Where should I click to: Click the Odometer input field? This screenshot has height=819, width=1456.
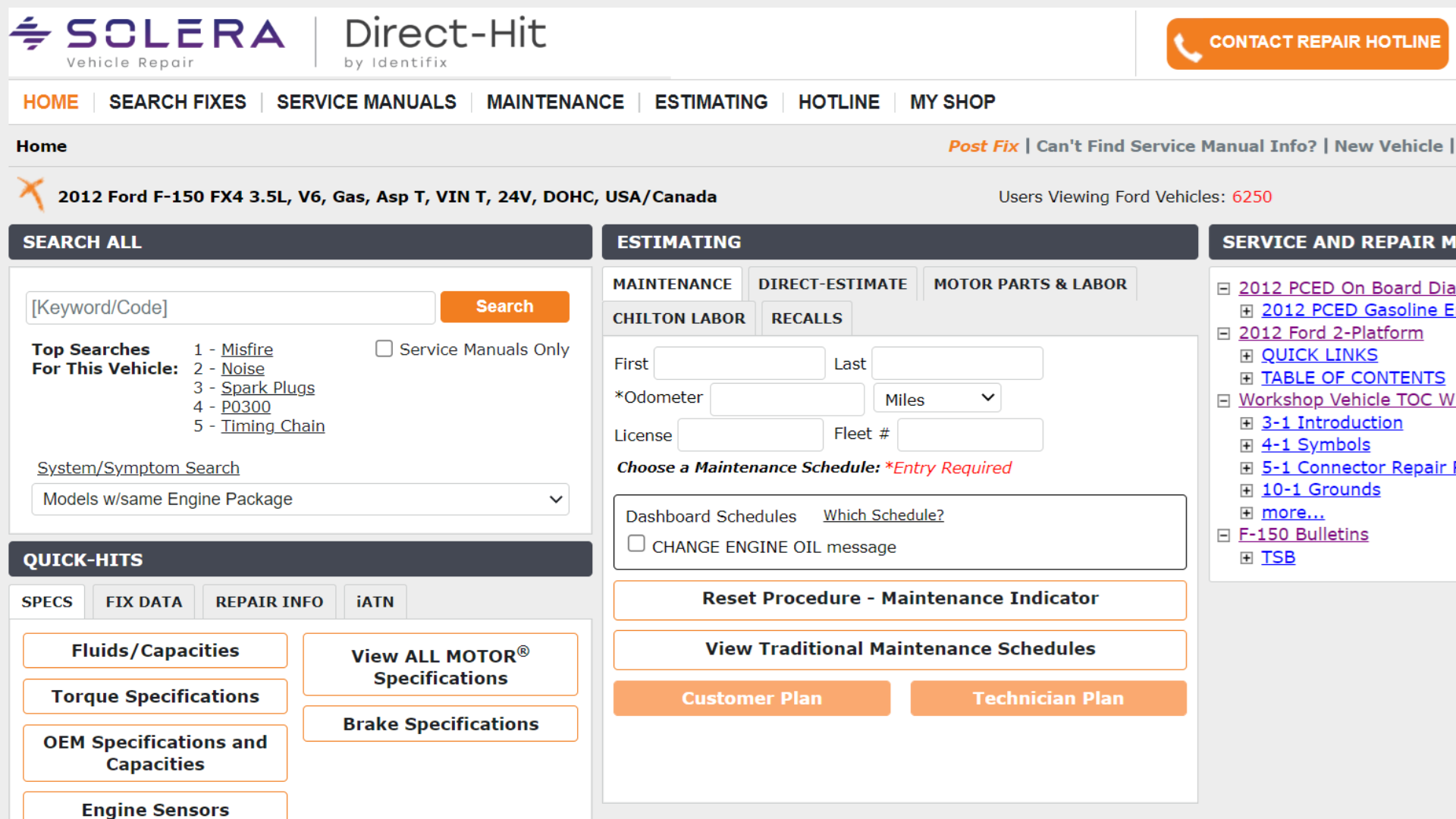pos(787,399)
